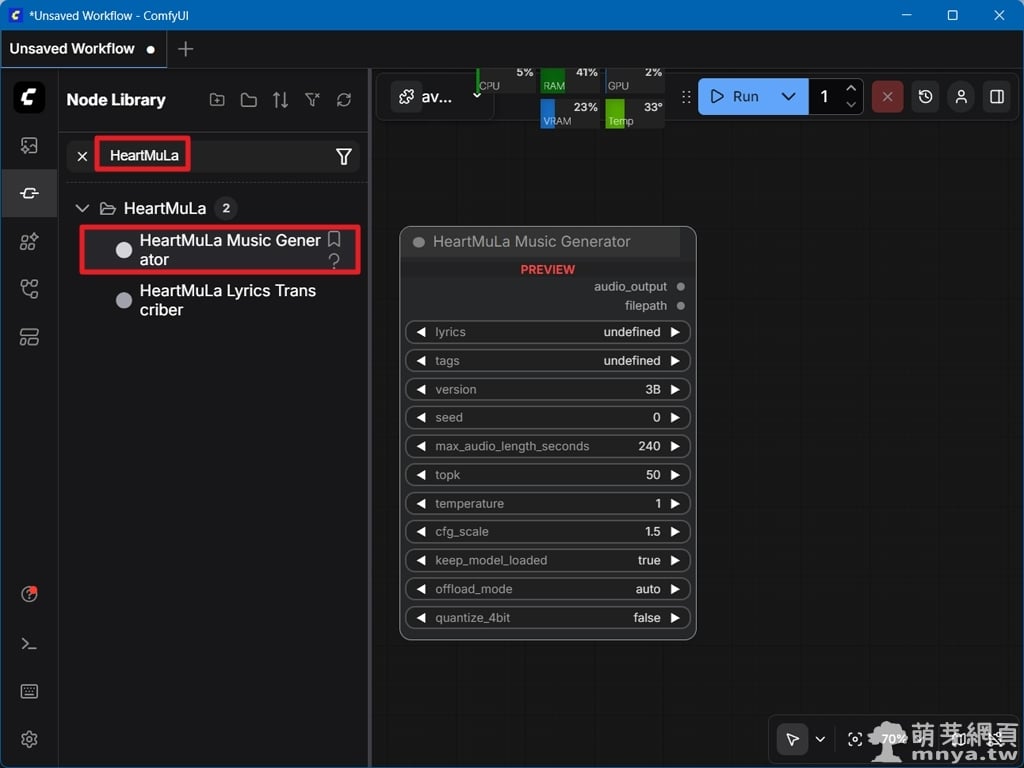The image size is (1024, 768).
Task: Click the Workflows sidebar icon
Action: (29, 289)
